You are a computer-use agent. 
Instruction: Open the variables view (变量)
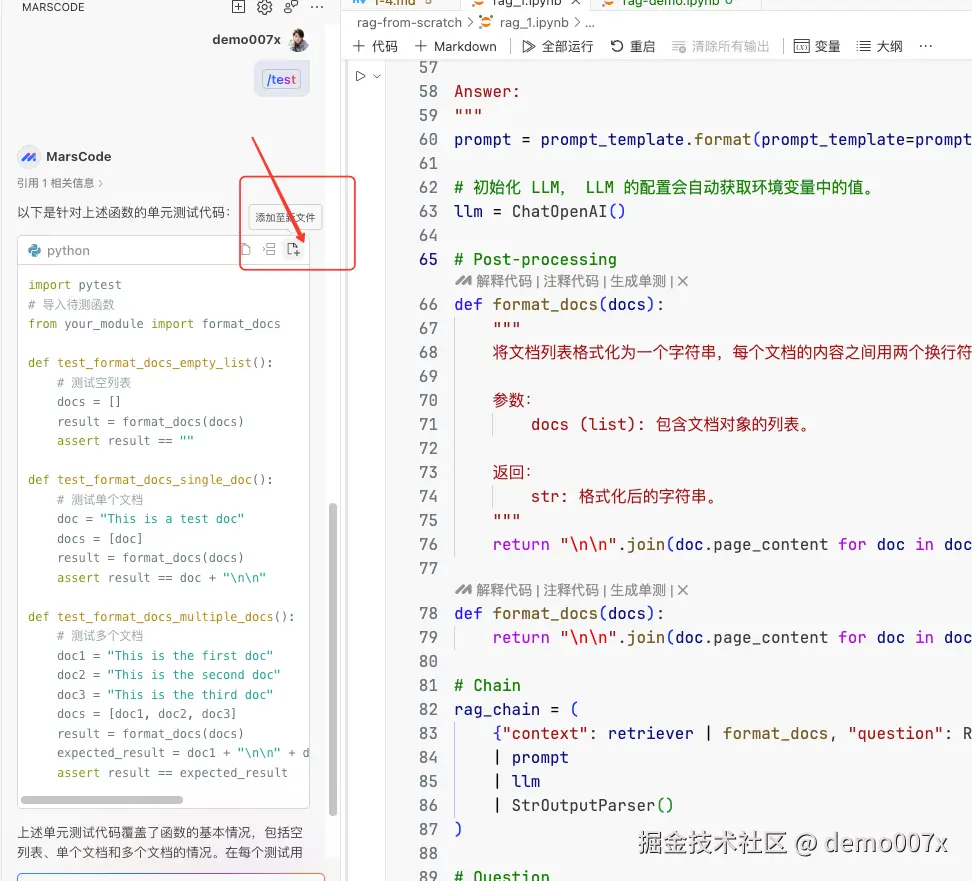point(817,46)
